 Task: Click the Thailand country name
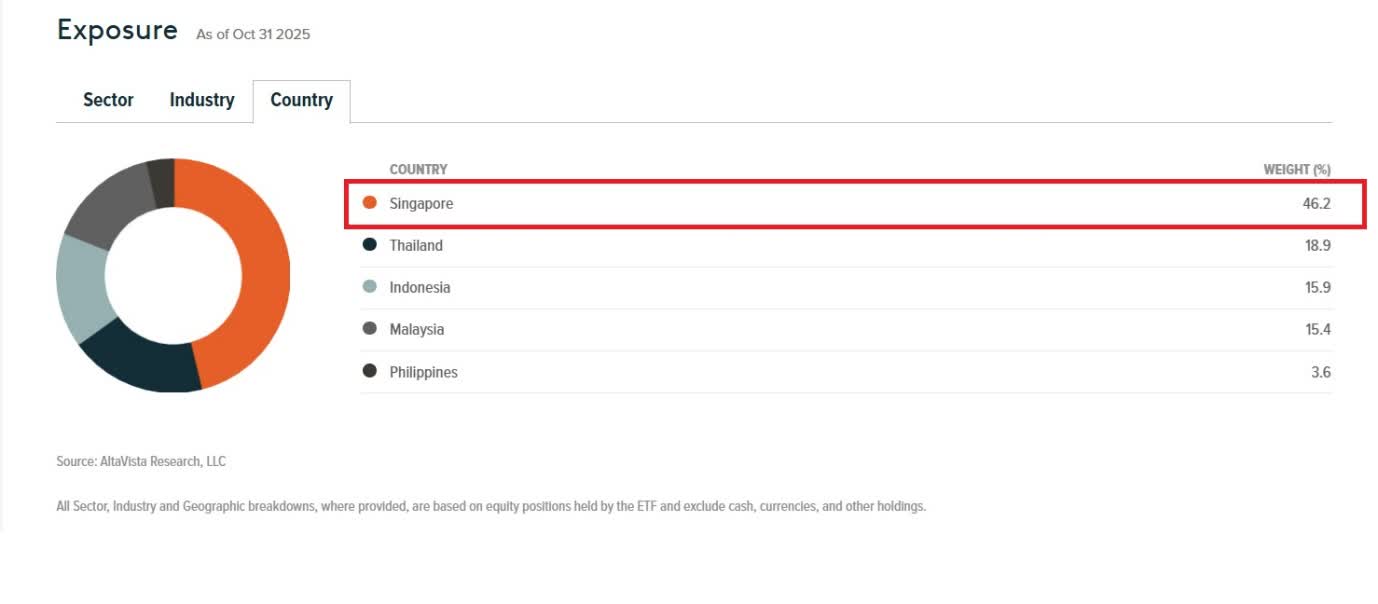[x=416, y=245]
